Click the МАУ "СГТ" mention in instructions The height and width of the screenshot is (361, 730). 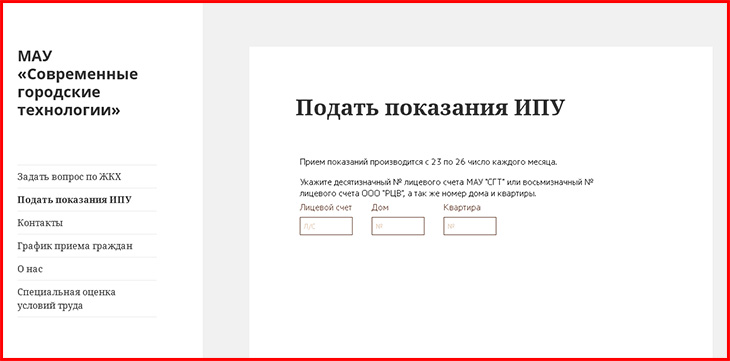pos(486,182)
